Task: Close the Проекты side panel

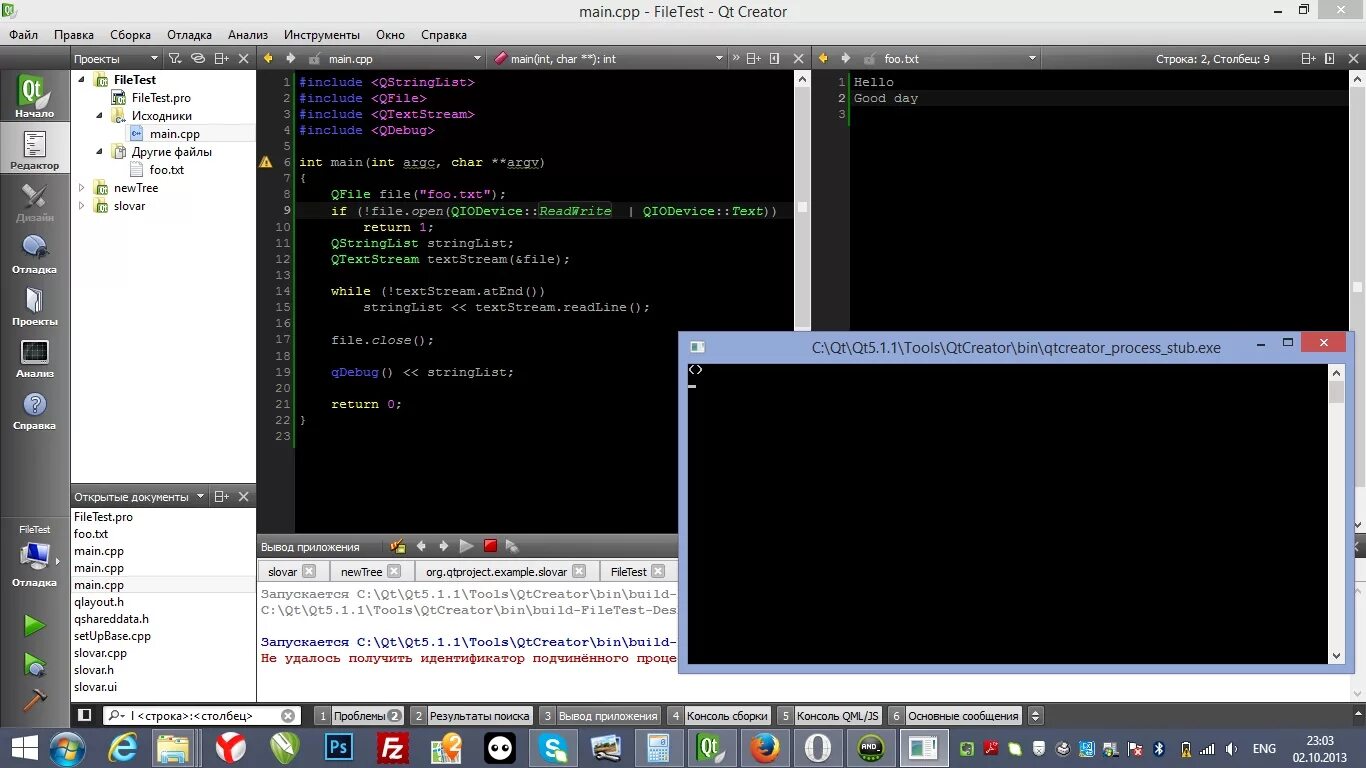Action: click(244, 59)
